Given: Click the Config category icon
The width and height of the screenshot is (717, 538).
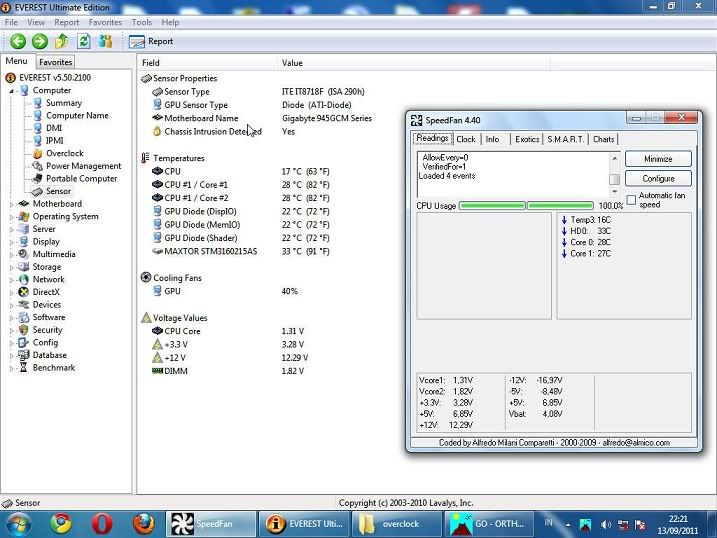Looking at the screenshot, I should click(x=23, y=342).
